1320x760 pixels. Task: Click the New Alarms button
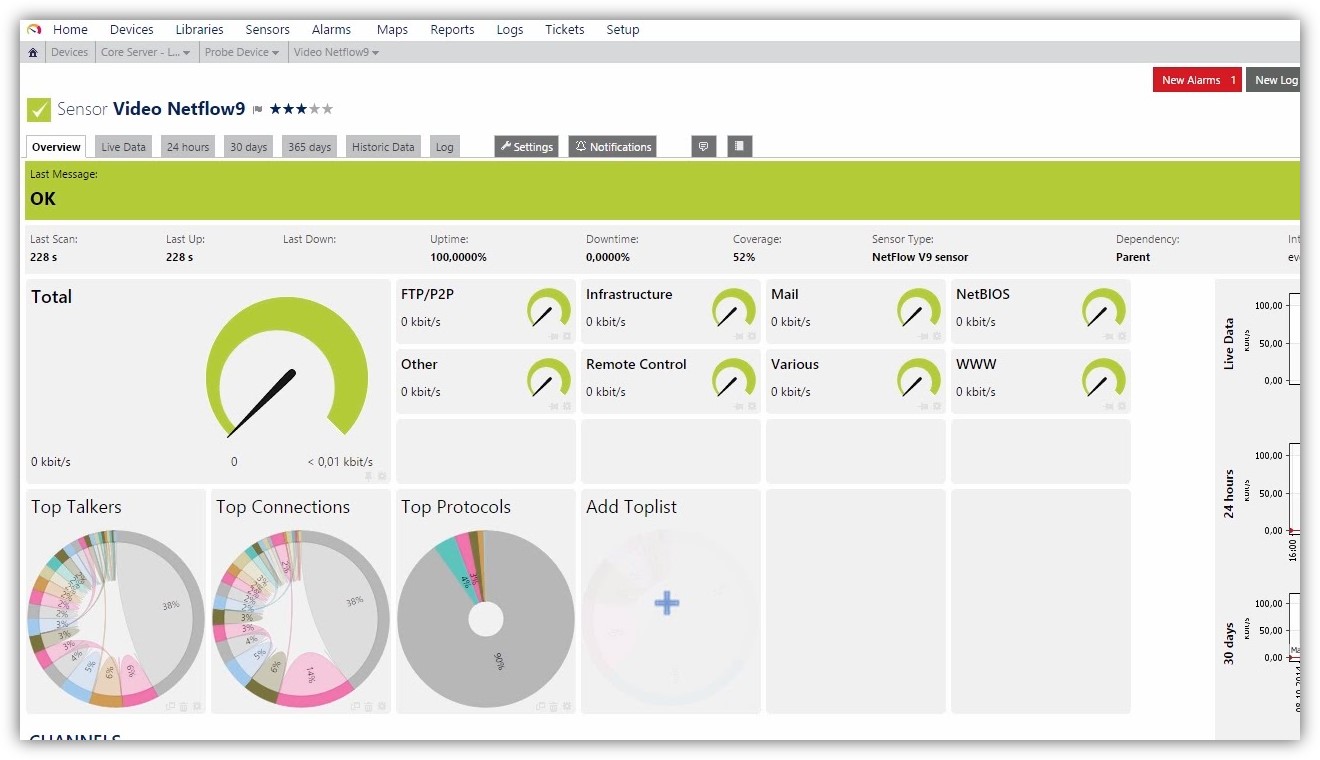[x=1196, y=80]
